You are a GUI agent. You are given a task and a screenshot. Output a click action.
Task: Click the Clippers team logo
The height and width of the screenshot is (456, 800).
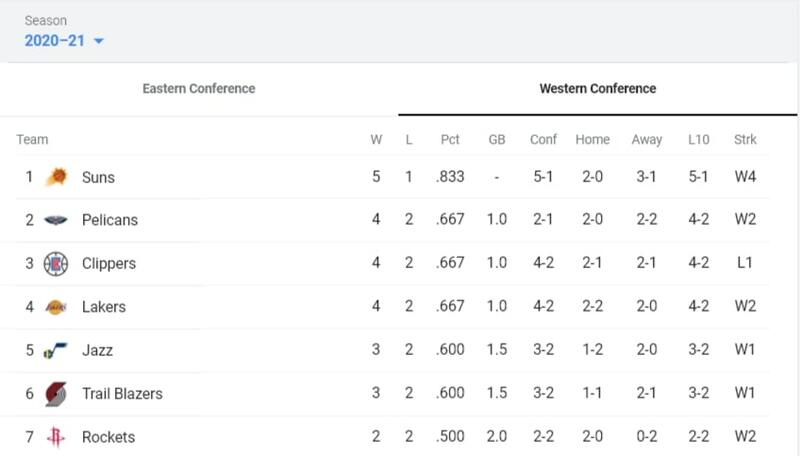[x=56, y=264]
